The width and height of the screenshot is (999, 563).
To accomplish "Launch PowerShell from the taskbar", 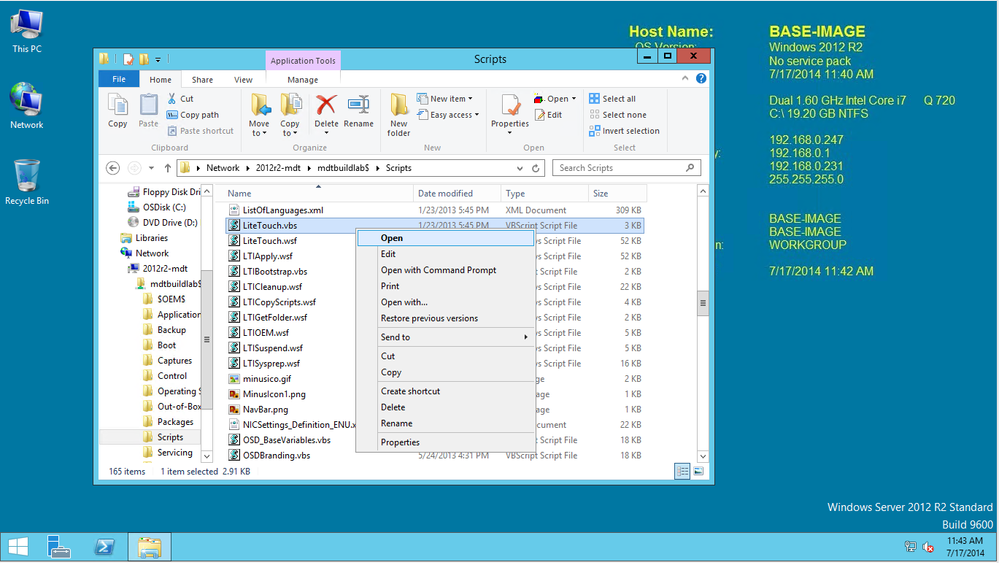I will coord(104,546).
